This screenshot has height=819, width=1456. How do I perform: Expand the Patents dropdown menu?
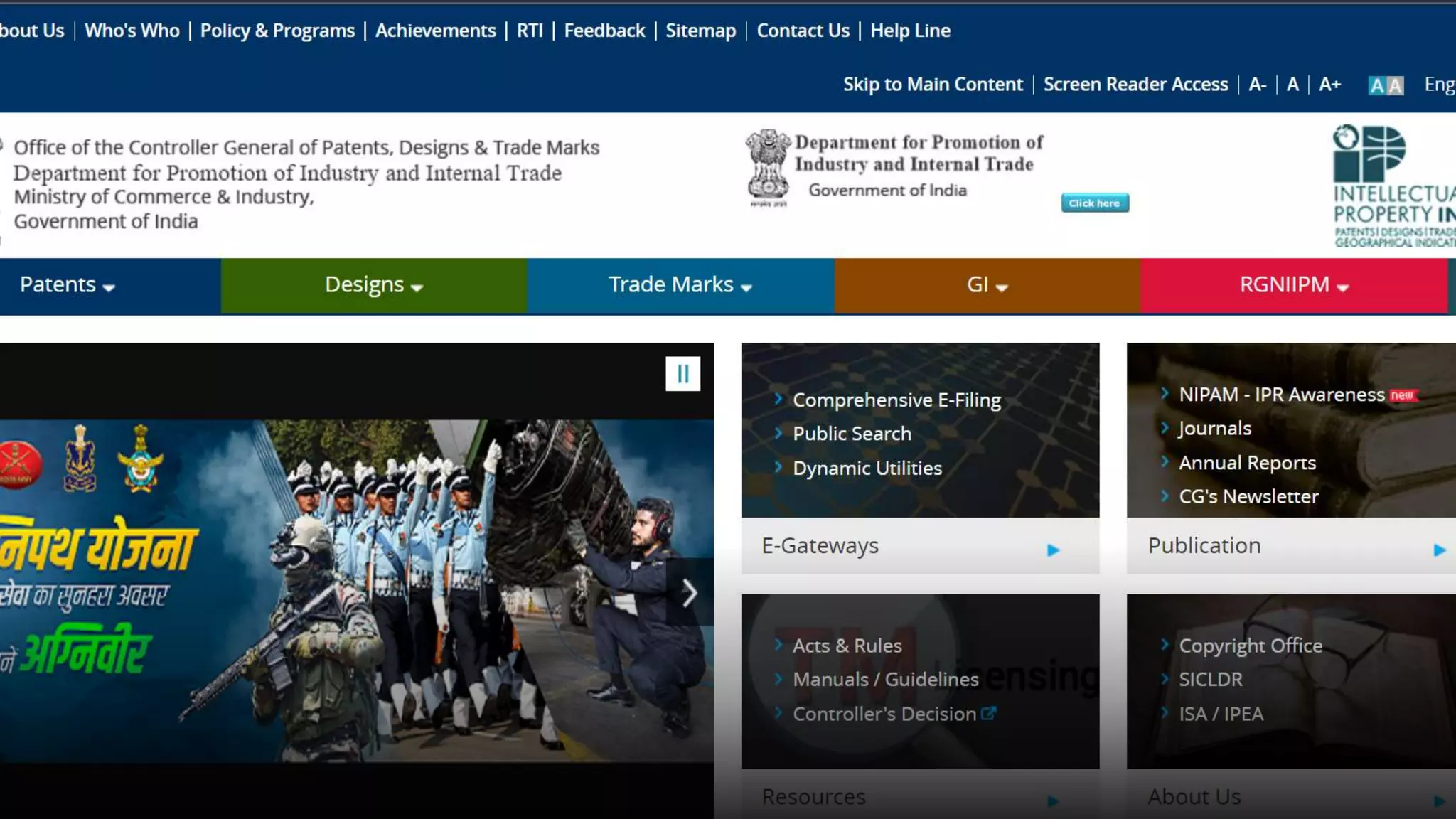[x=68, y=285]
